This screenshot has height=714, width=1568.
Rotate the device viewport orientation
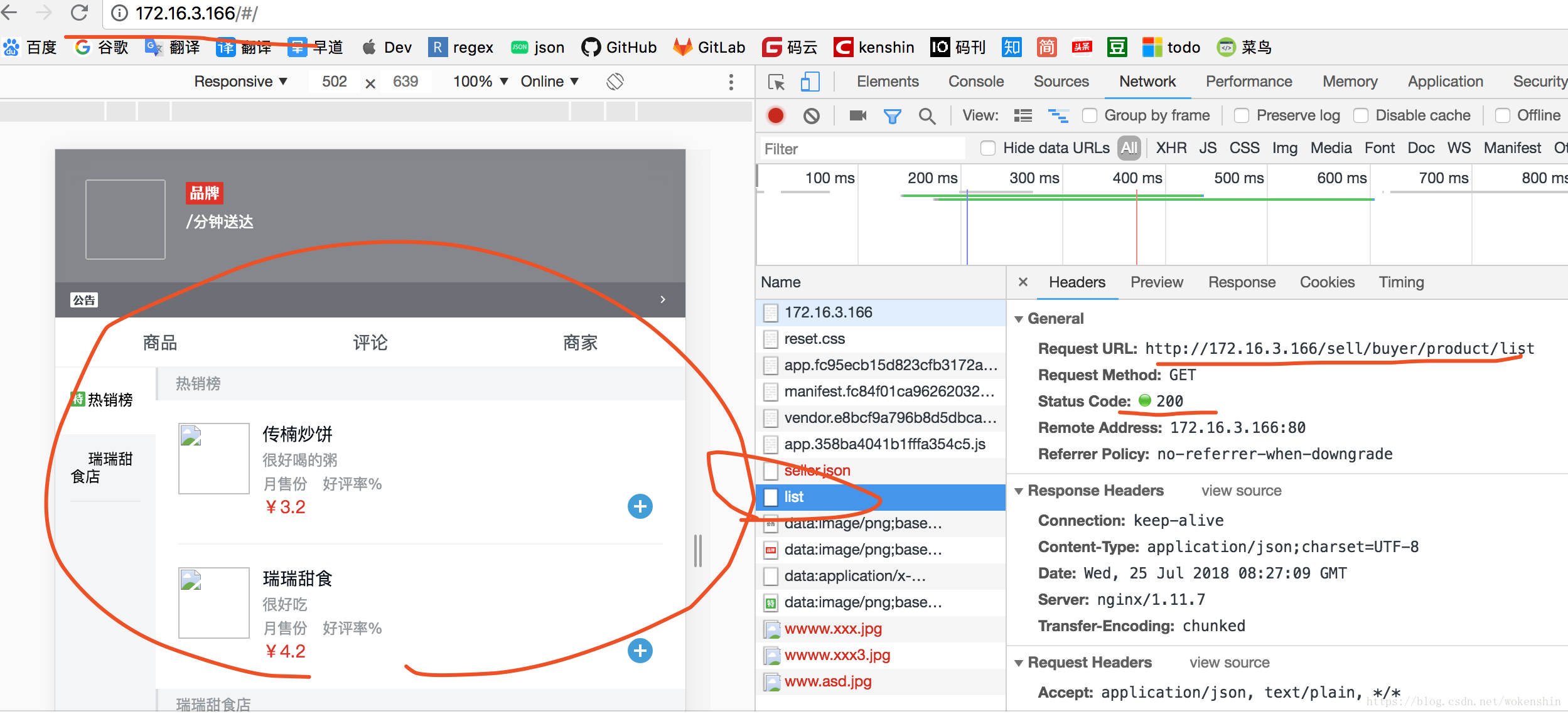[615, 82]
